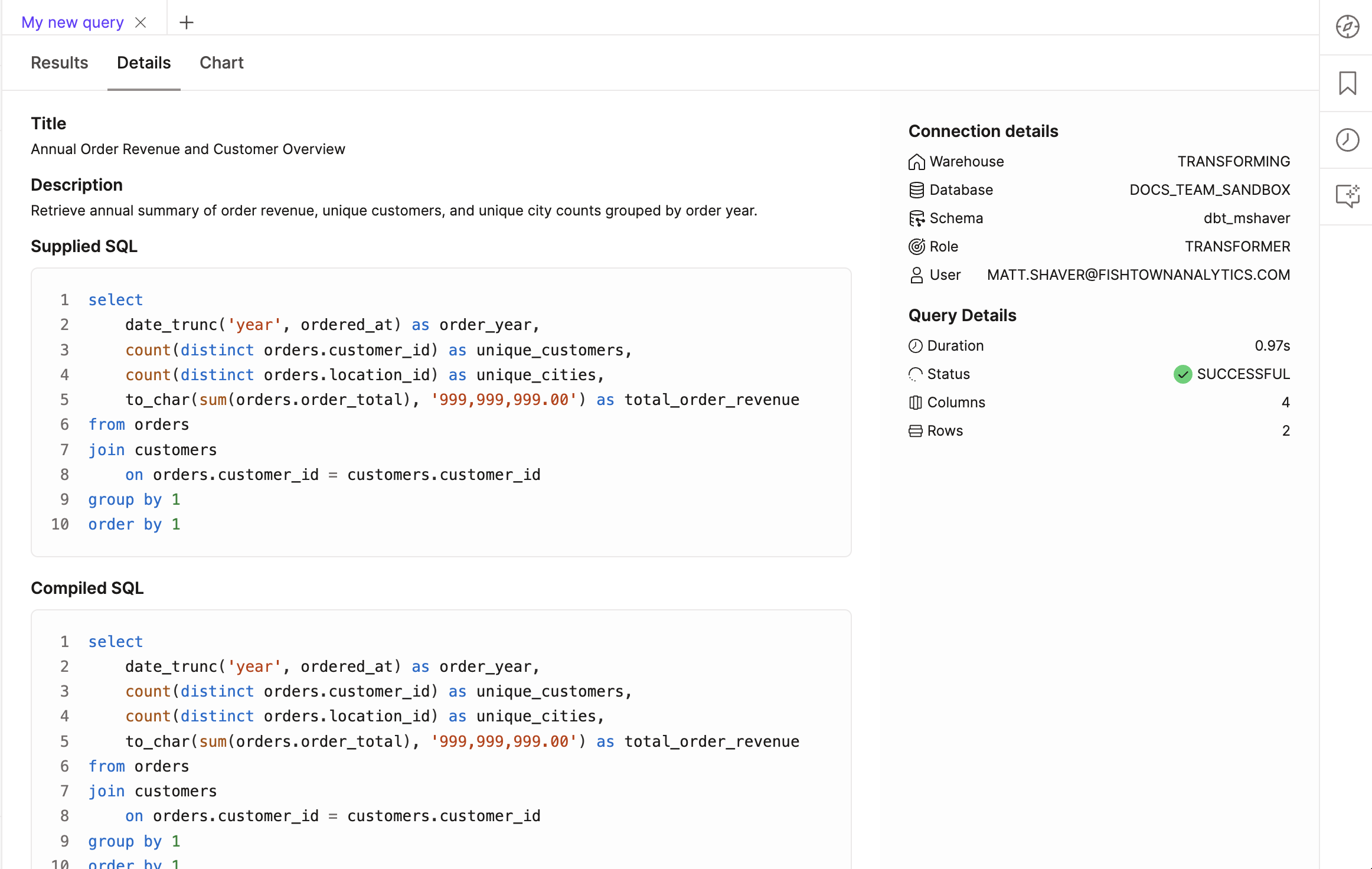Close the My new query tab
This screenshot has width=1372, height=869.
tap(141, 22)
